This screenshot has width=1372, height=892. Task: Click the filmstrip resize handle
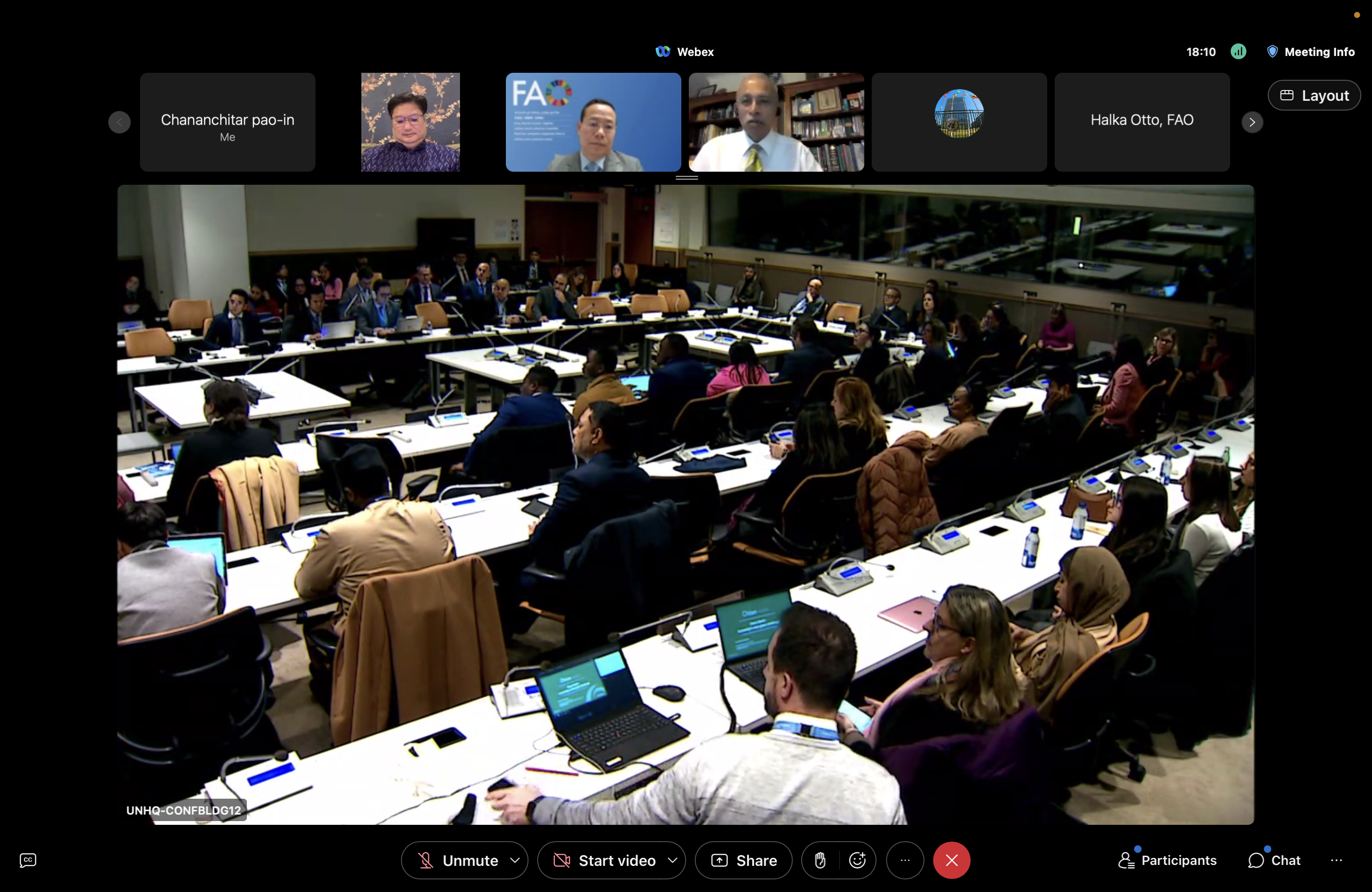point(686,177)
